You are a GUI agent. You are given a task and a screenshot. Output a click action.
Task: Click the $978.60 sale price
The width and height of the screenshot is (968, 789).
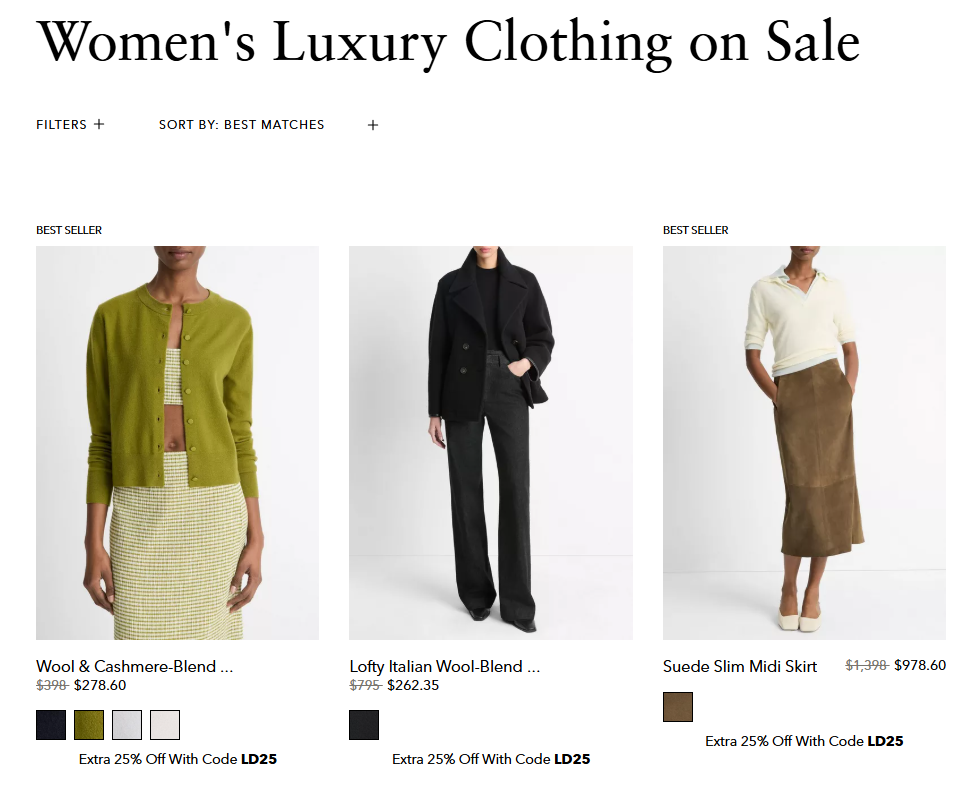[x=920, y=666]
